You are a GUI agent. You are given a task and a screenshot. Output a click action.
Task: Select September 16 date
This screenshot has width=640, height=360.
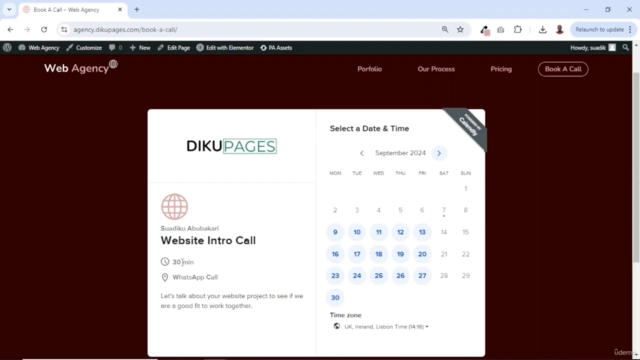pyautogui.click(x=335, y=254)
